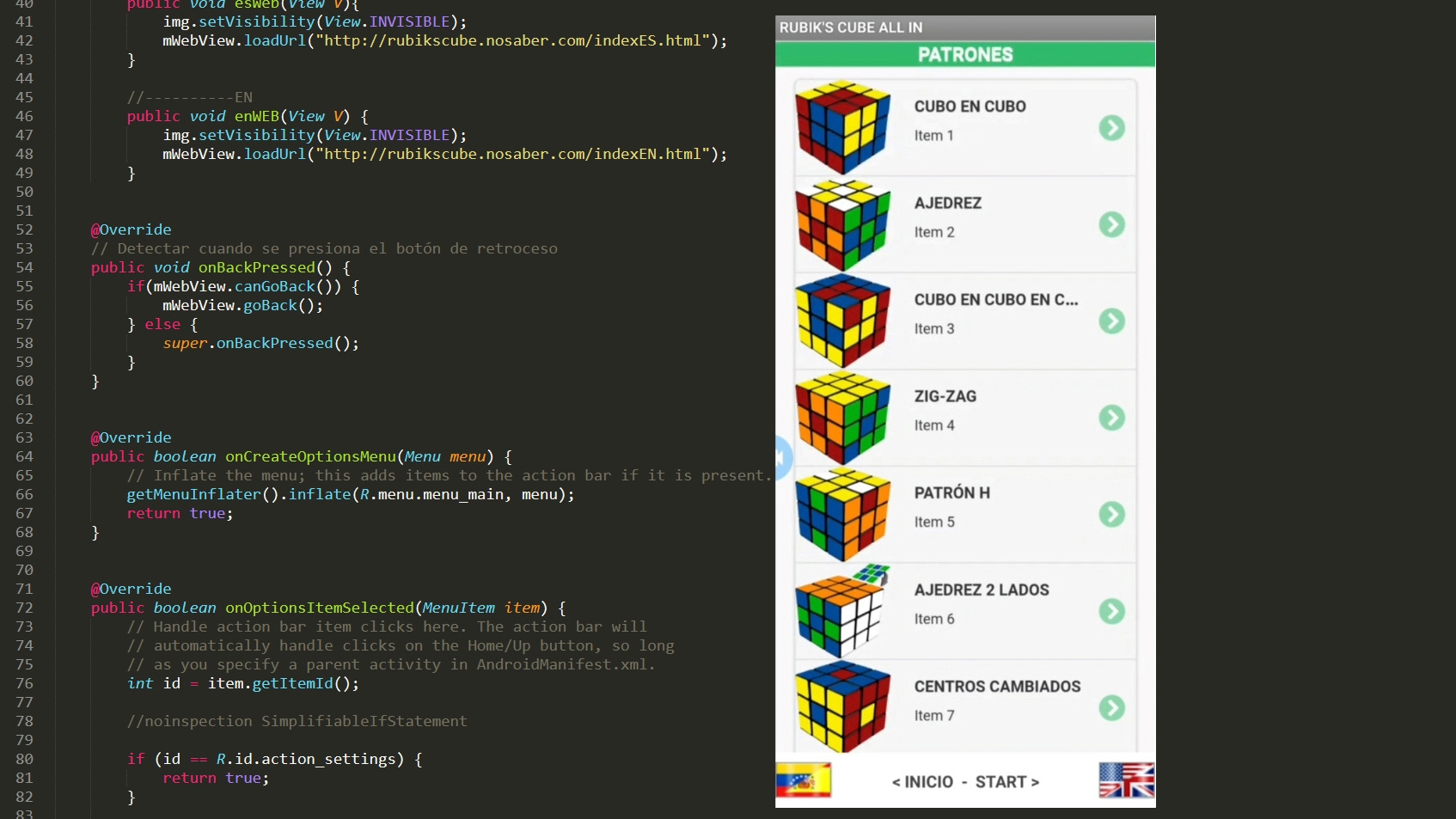
Task: Click onOptionsItemSelected method name
Action: 320,608
